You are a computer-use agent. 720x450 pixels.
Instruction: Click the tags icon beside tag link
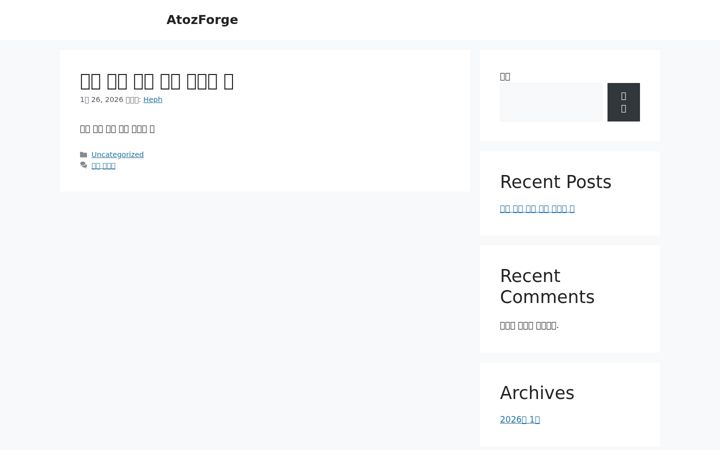(84, 165)
